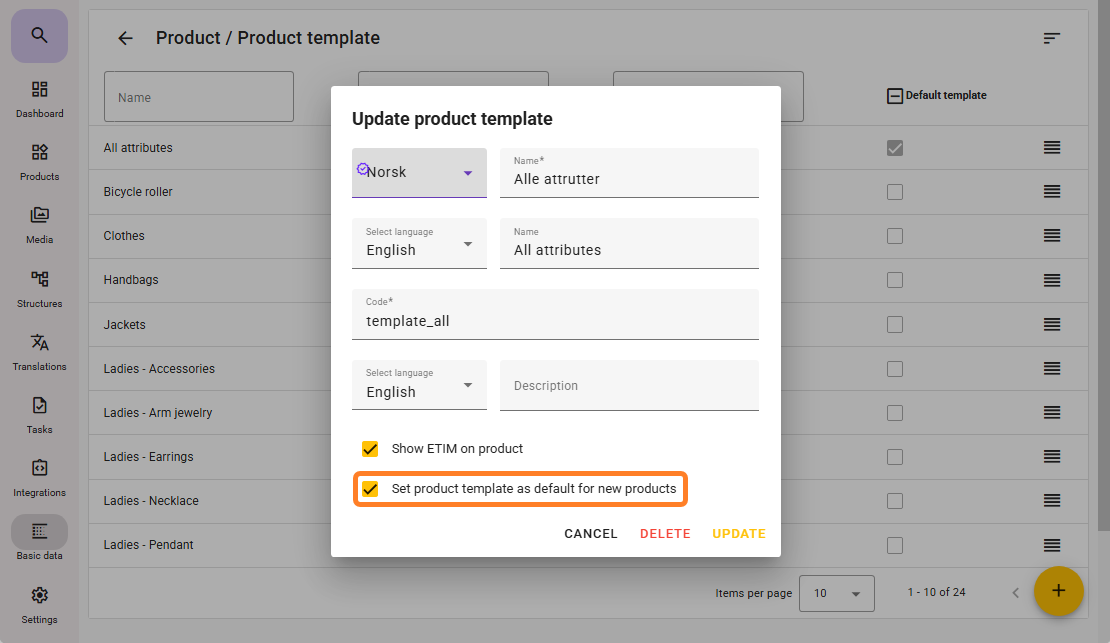Open the Tasks menu item
The image size is (1110, 643).
click(39, 414)
